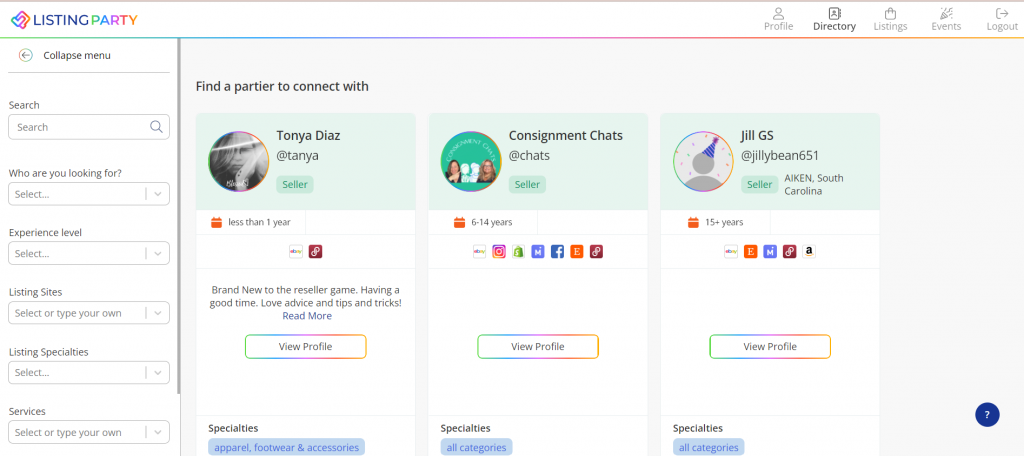Open the blue help question mark button
Screen dimensions: 1024x456
(x=987, y=414)
